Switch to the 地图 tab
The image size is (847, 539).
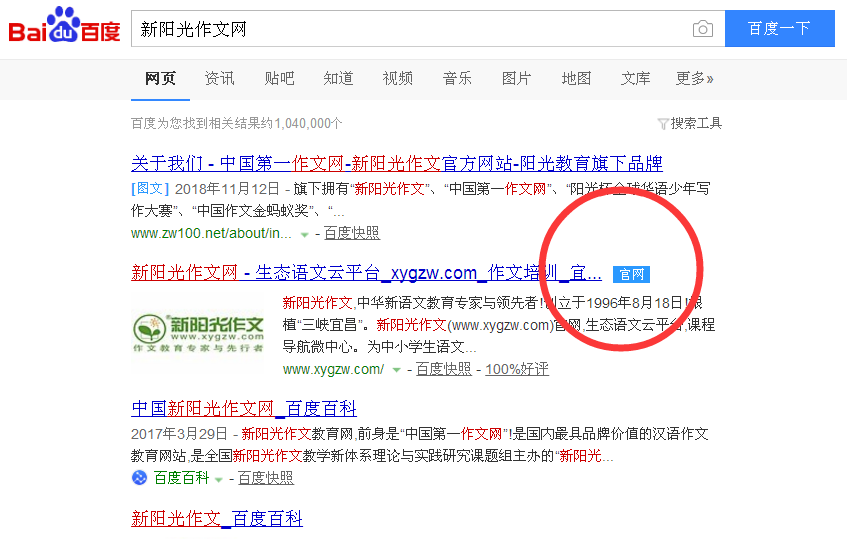[x=576, y=78]
